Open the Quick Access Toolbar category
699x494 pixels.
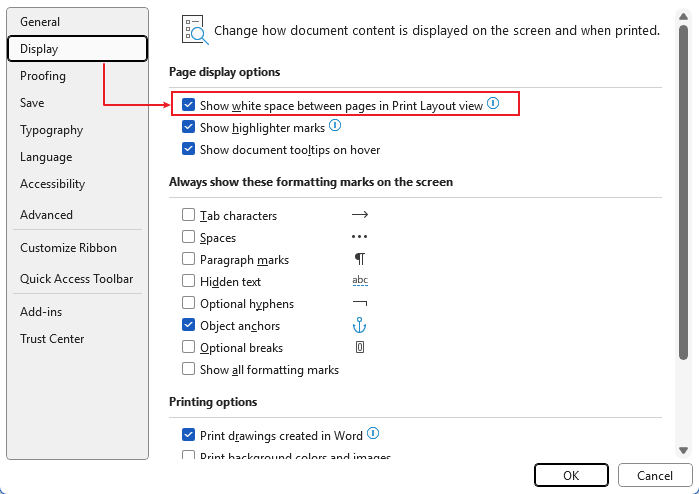tap(76, 279)
